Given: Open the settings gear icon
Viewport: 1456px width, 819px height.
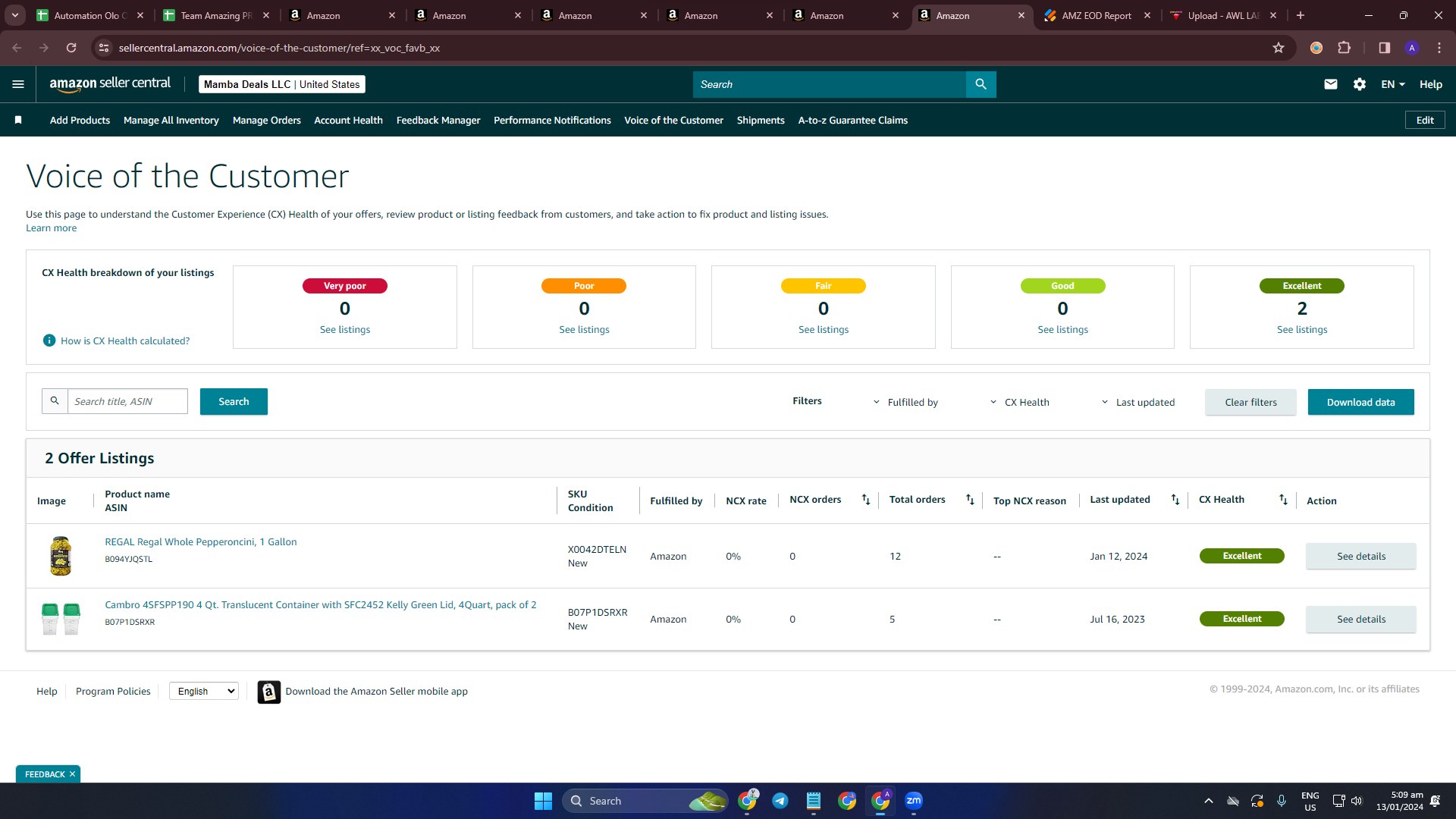Looking at the screenshot, I should (x=1360, y=84).
